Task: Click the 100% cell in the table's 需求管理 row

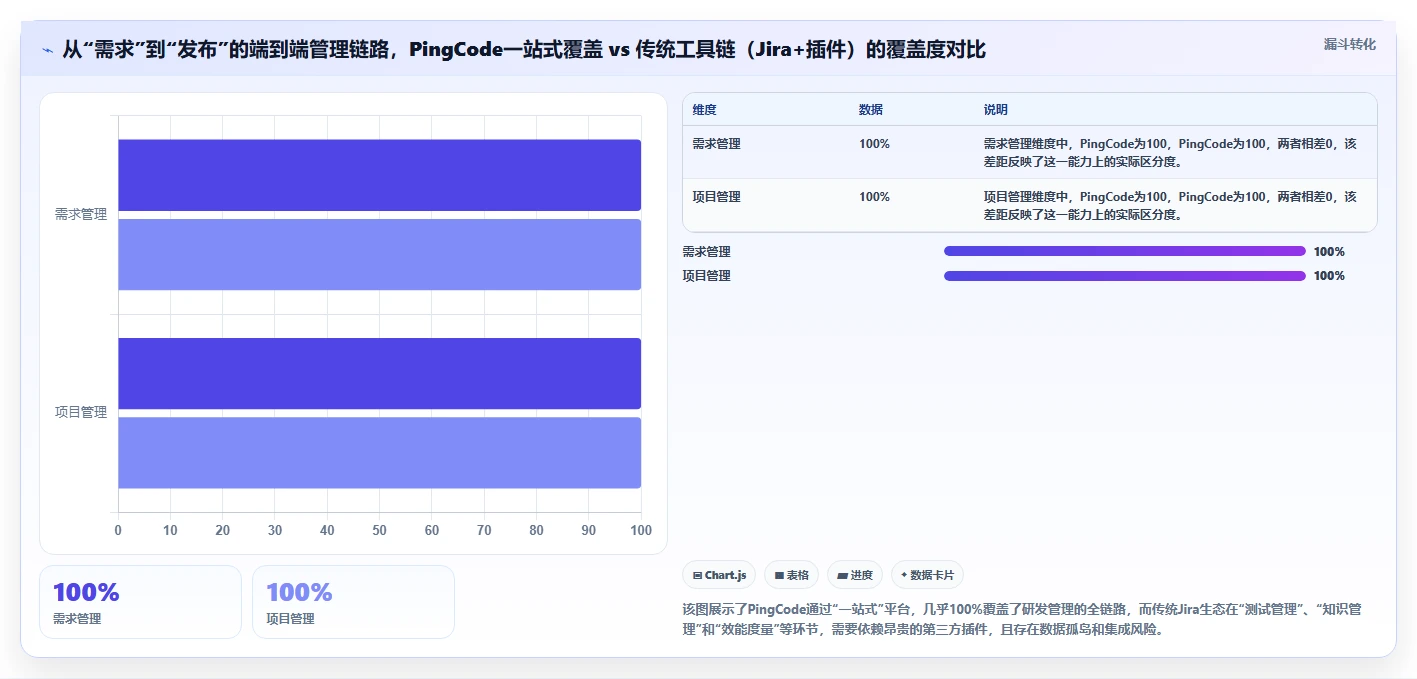Action: pyautogui.click(x=874, y=144)
